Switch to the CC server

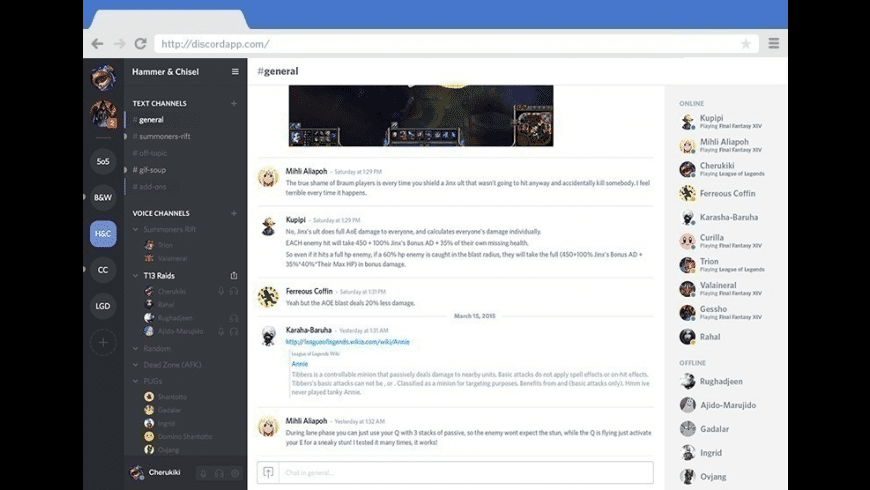[x=103, y=270]
